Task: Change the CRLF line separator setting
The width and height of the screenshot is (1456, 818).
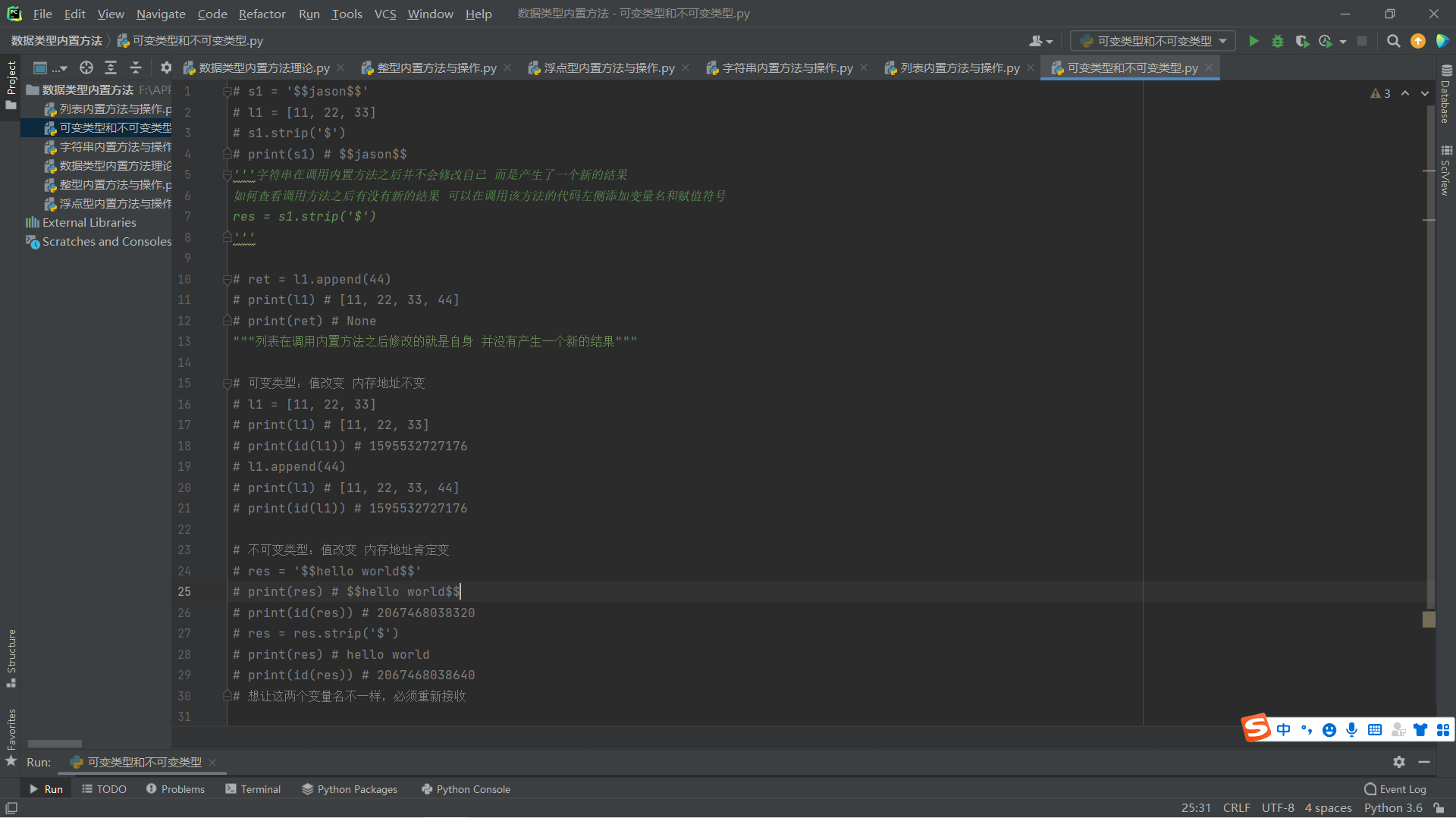Action: point(1236,808)
